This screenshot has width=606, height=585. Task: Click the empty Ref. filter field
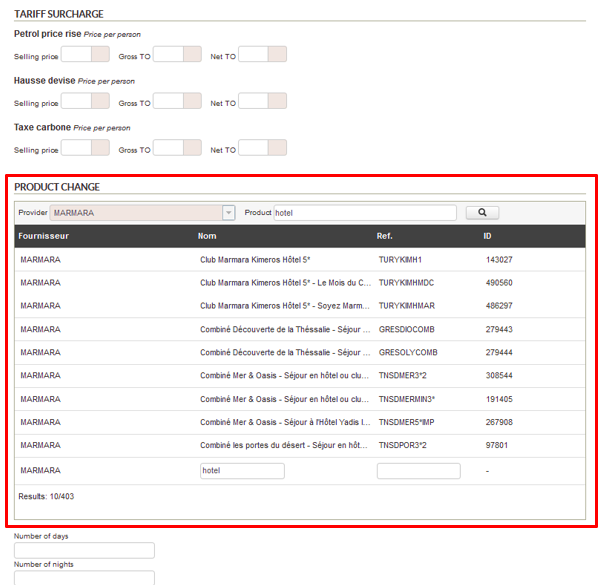418,470
